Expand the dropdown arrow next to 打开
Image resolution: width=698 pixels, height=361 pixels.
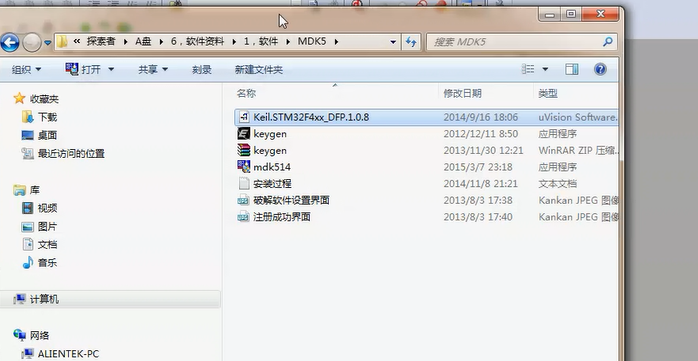(111, 69)
